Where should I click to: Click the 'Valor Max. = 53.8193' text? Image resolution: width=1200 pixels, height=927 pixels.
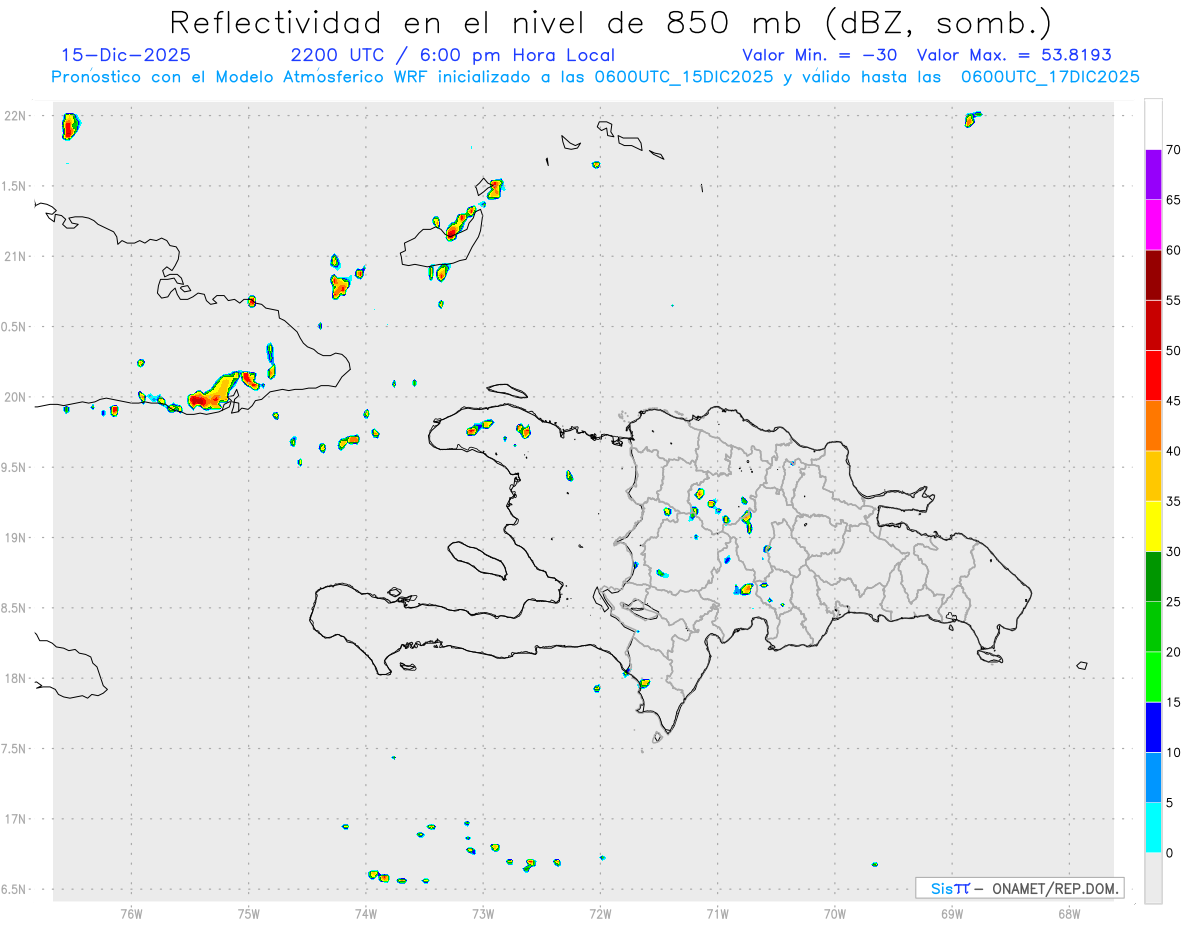(x=1014, y=55)
